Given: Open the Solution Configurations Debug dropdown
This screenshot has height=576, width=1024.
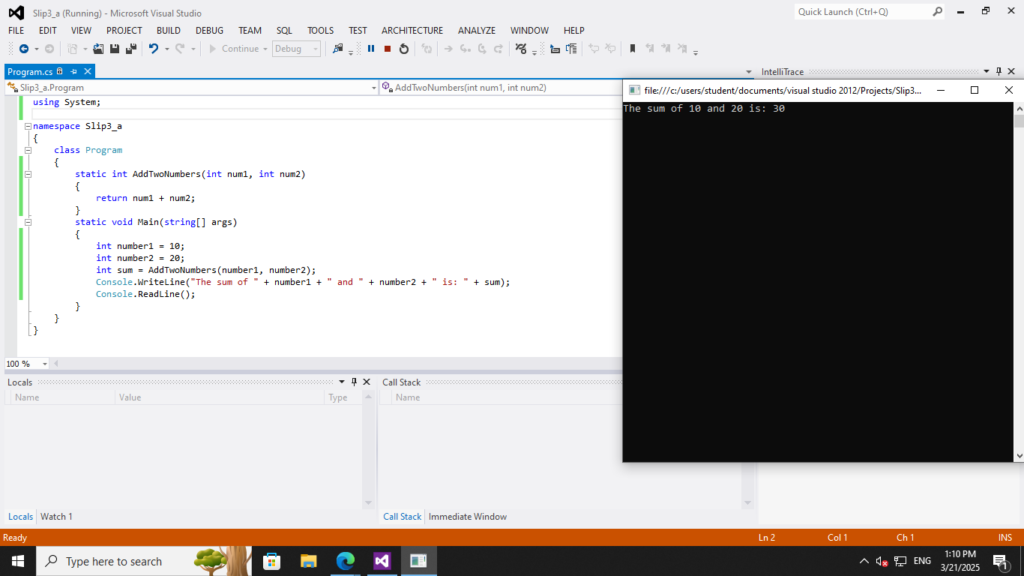Looking at the screenshot, I should point(296,49).
